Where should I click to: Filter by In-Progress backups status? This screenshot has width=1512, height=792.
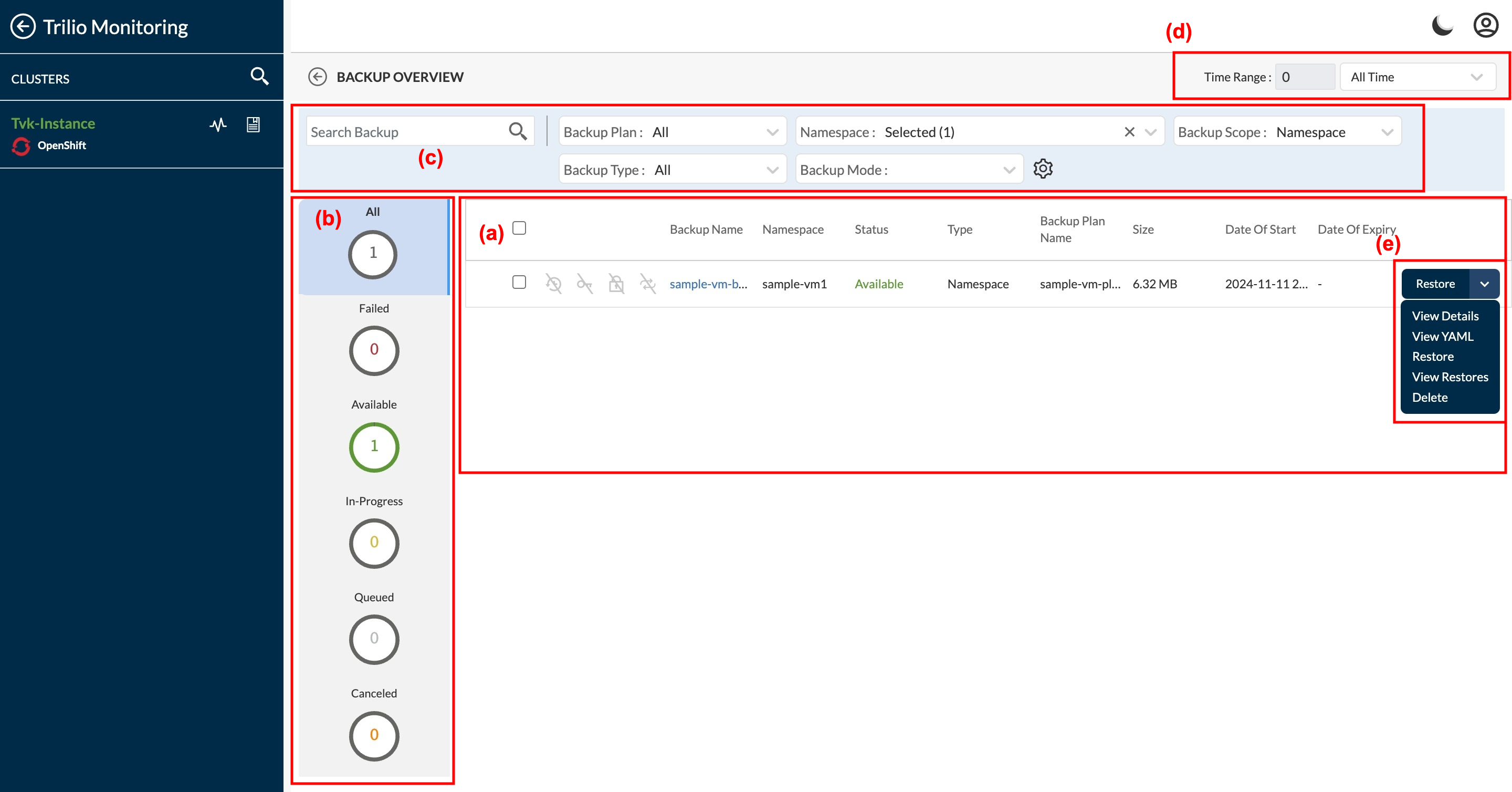click(374, 533)
